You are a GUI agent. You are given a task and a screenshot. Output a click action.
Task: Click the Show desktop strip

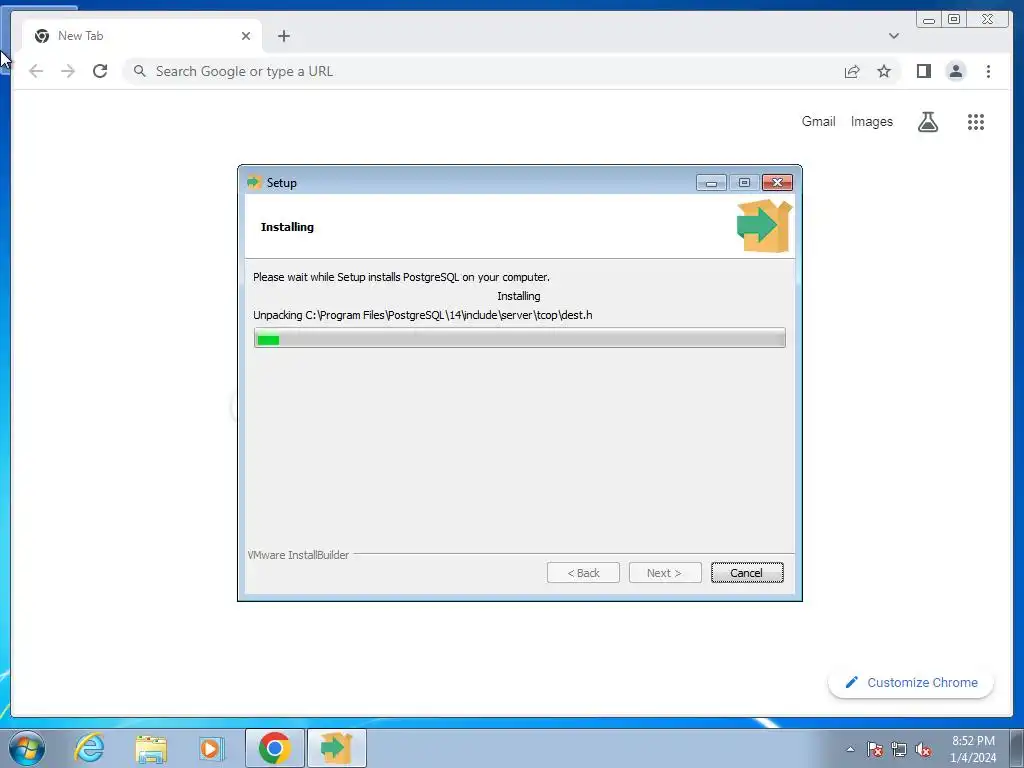[1017, 748]
